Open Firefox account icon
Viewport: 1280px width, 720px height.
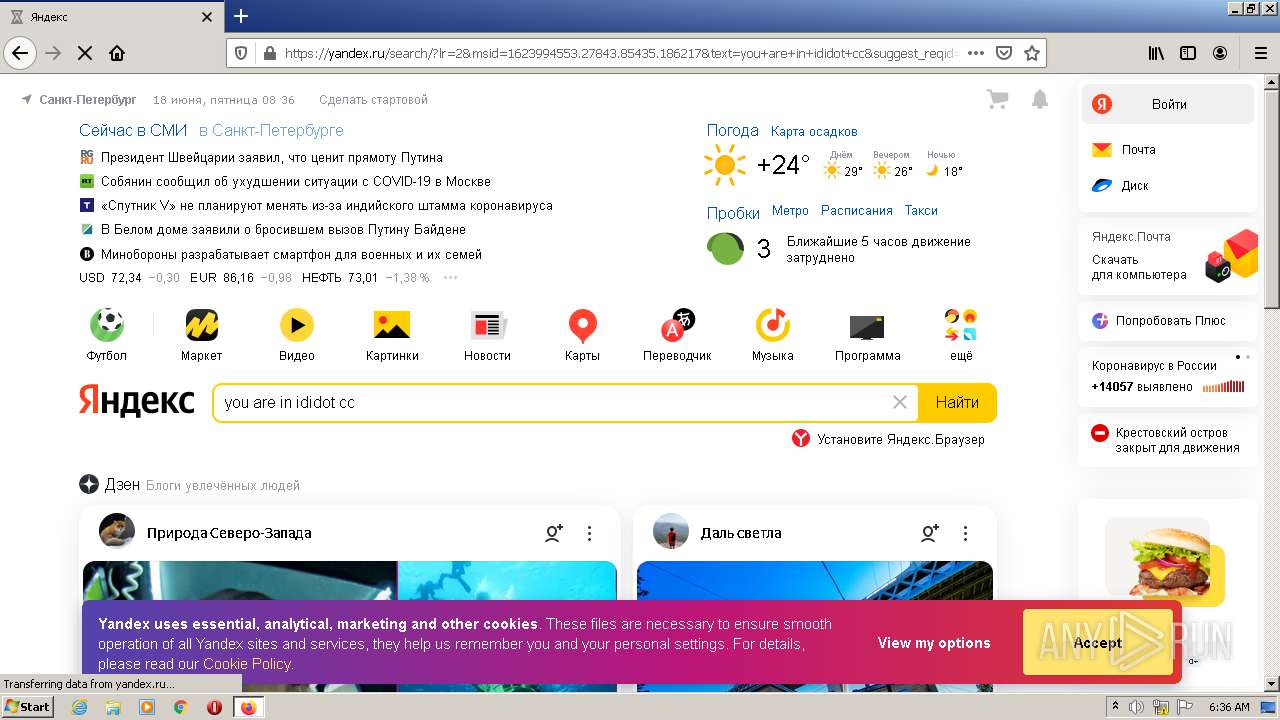(1220, 53)
